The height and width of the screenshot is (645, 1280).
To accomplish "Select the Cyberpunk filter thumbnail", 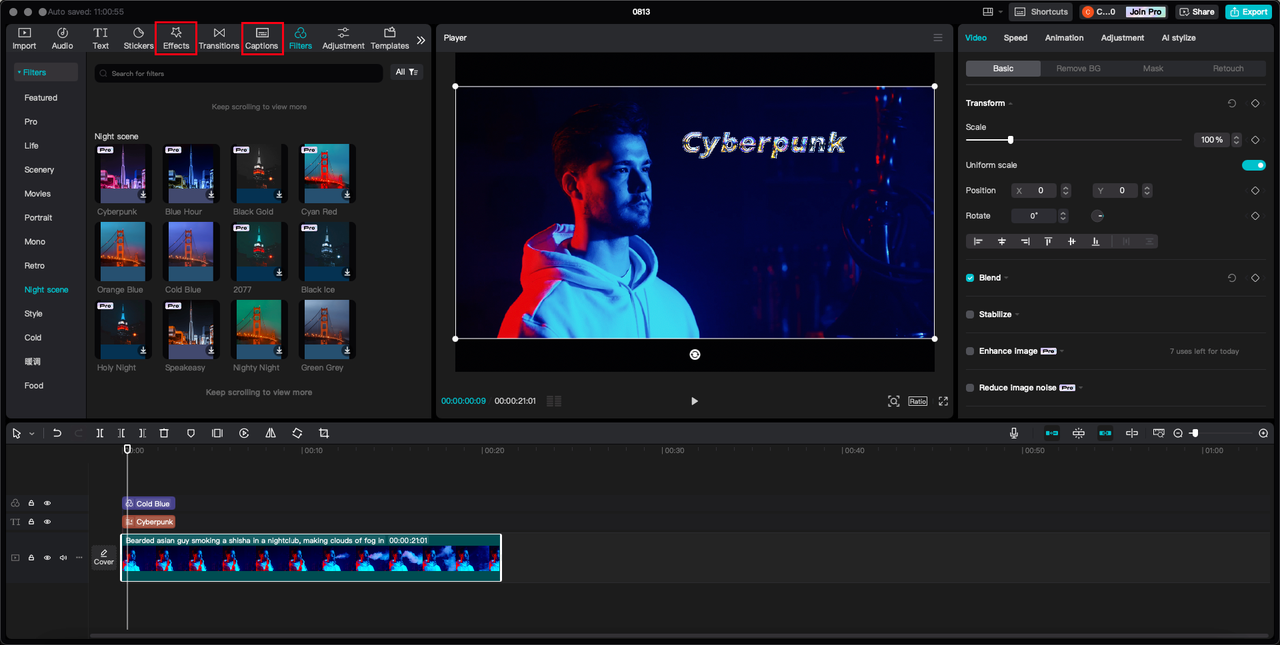I will 123,174.
